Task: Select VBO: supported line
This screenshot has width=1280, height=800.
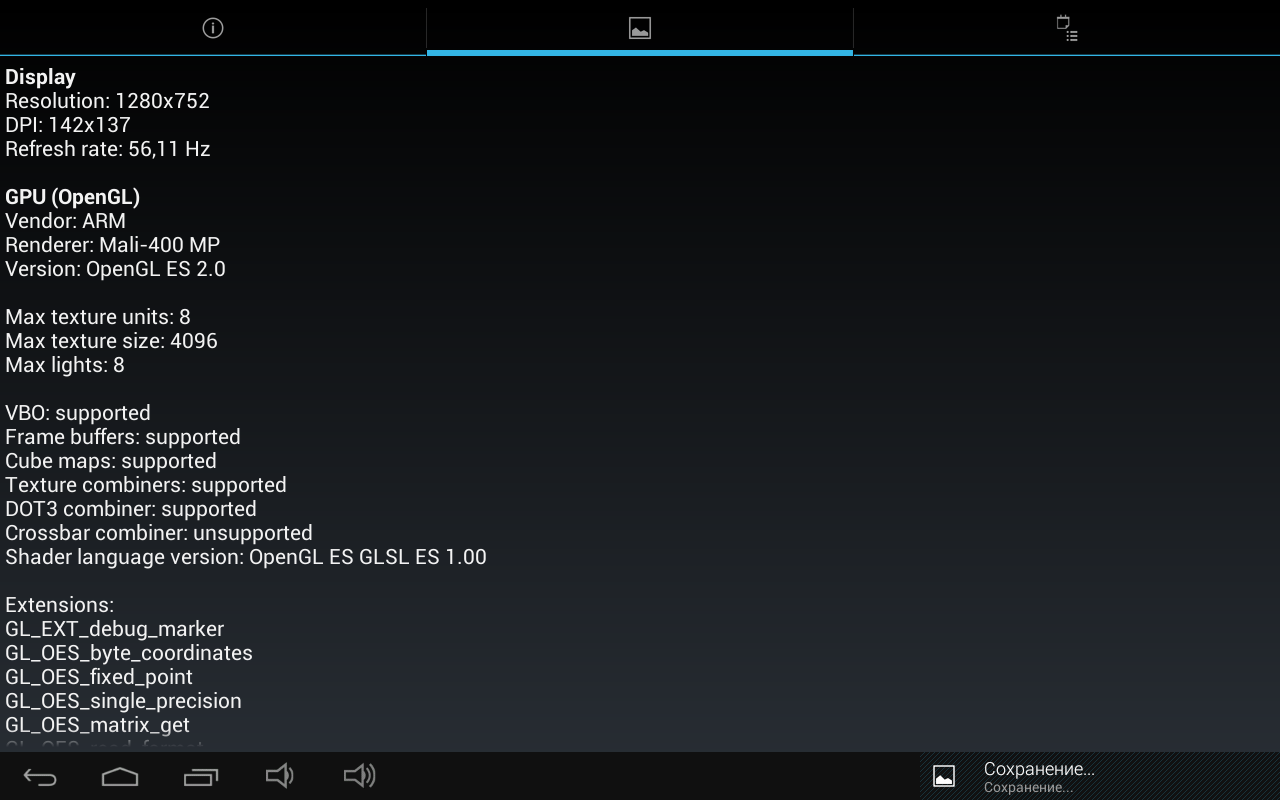Action: pyautogui.click(x=78, y=413)
